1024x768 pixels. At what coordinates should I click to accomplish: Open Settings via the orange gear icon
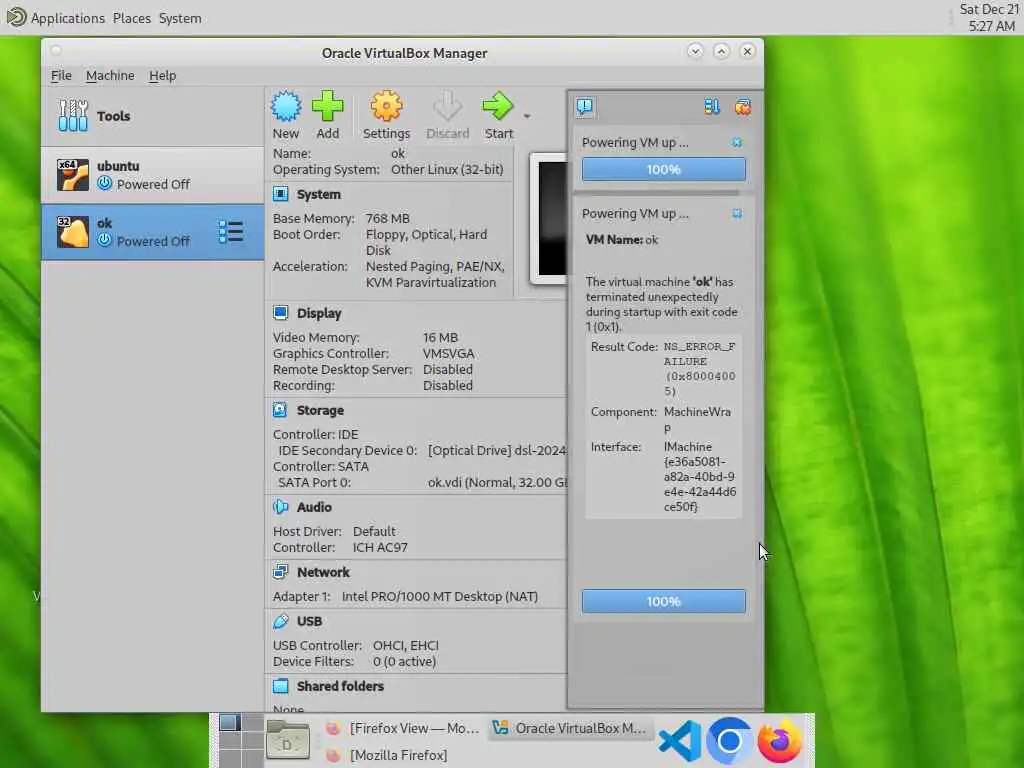click(386, 106)
